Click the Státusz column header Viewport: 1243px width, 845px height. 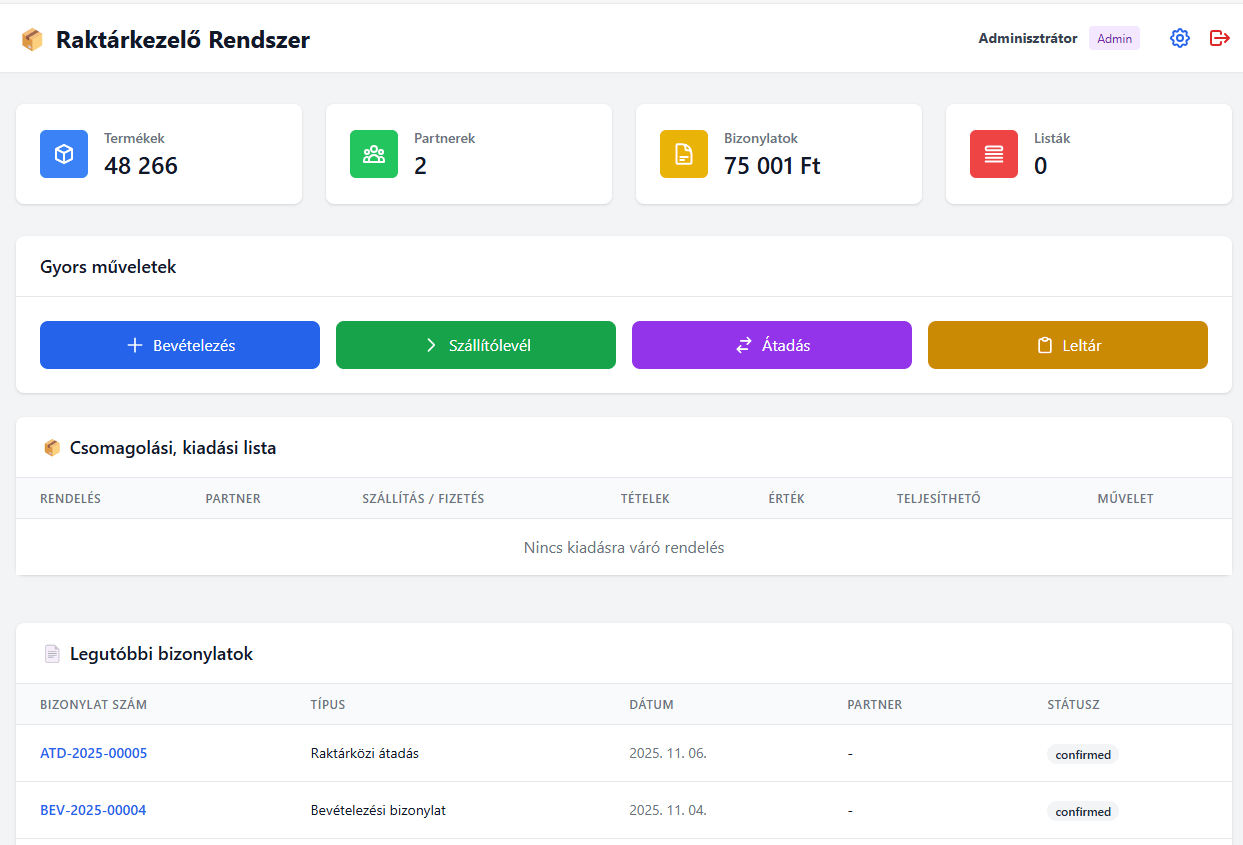pos(1073,704)
